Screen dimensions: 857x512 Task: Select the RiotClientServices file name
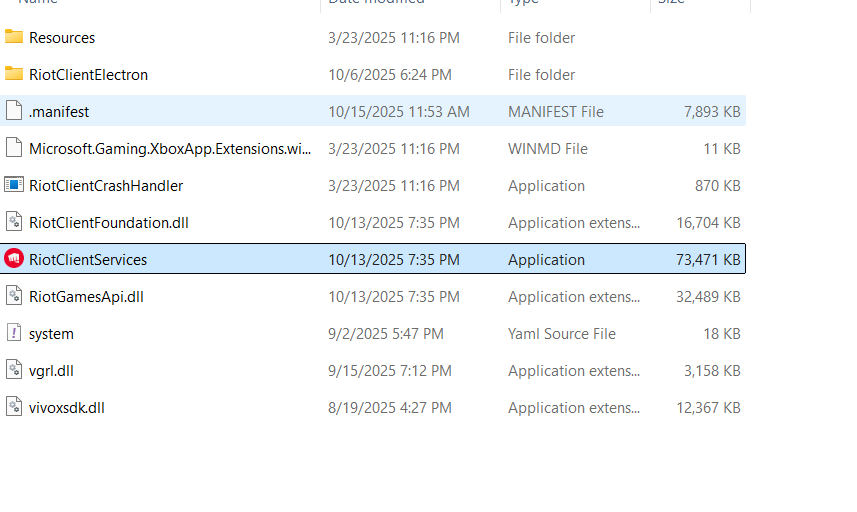coord(88,260)
